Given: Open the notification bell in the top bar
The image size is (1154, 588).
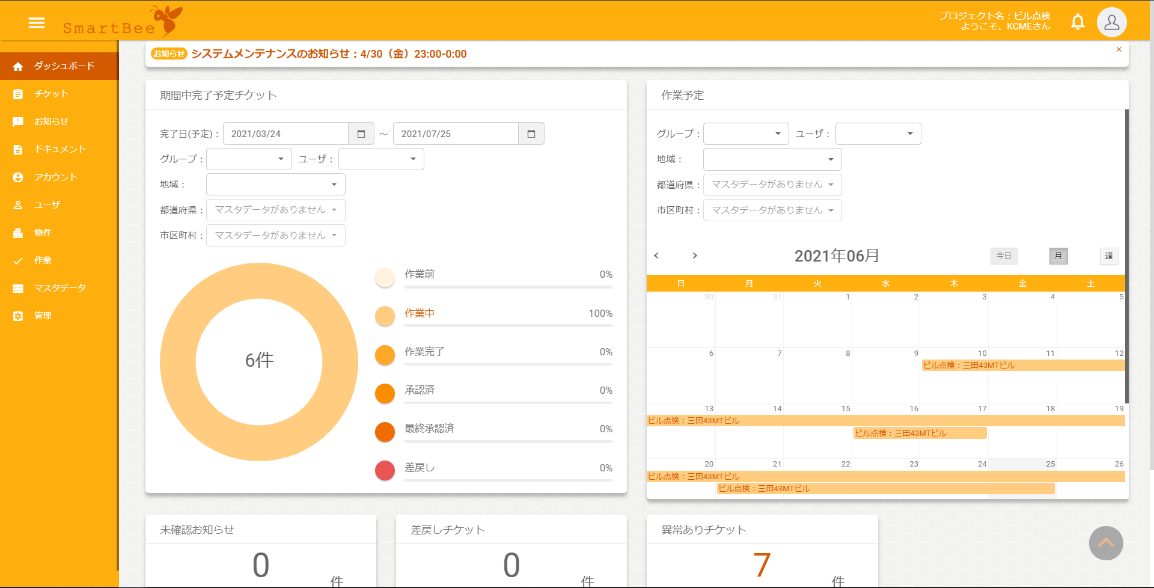Looking at the screenshot, I should click(x=1077, y=20).
